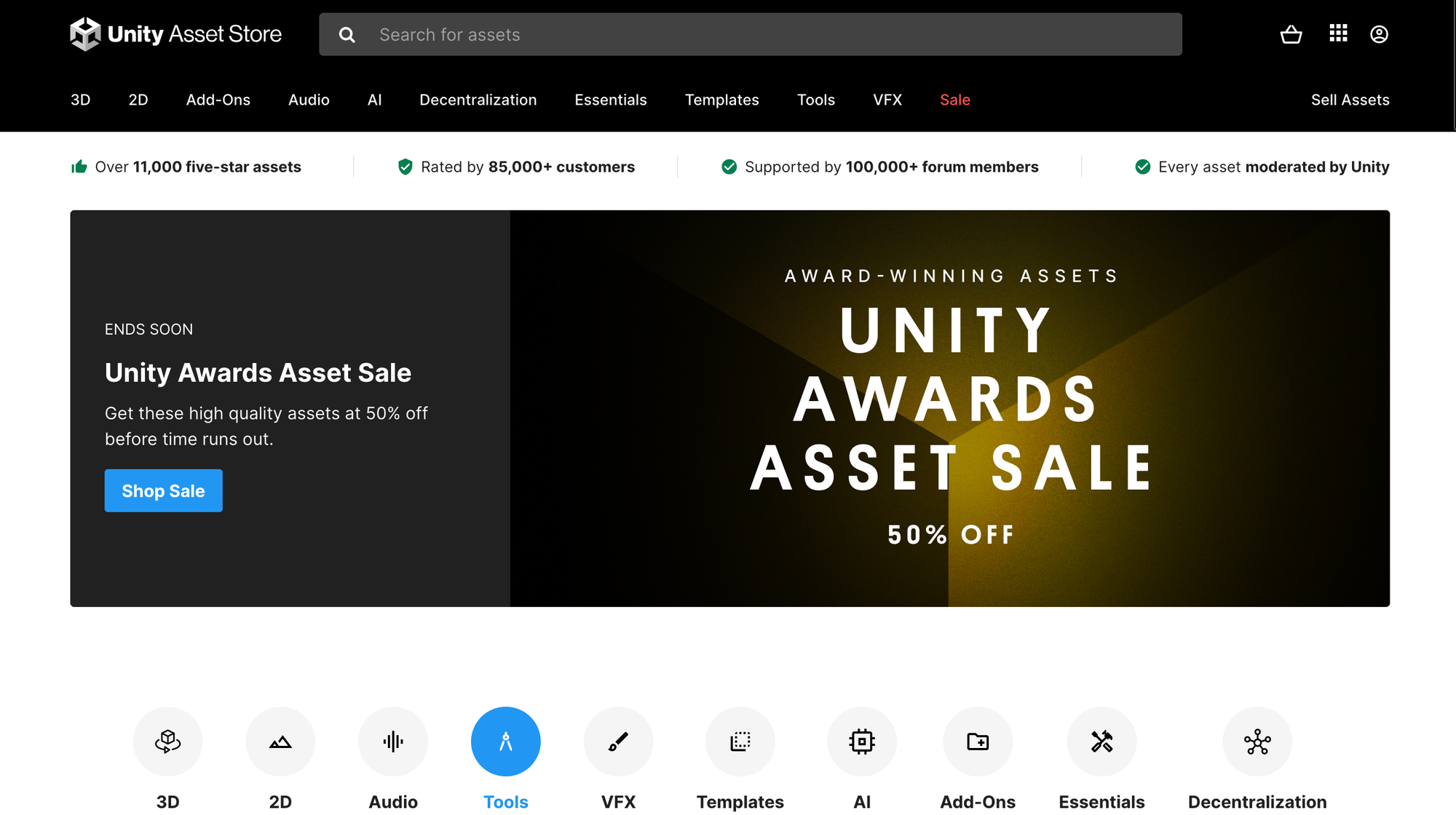Open Decentralization in the navigation bar
The width and height of the screenshot is (1456, 815).
[478, 100]
